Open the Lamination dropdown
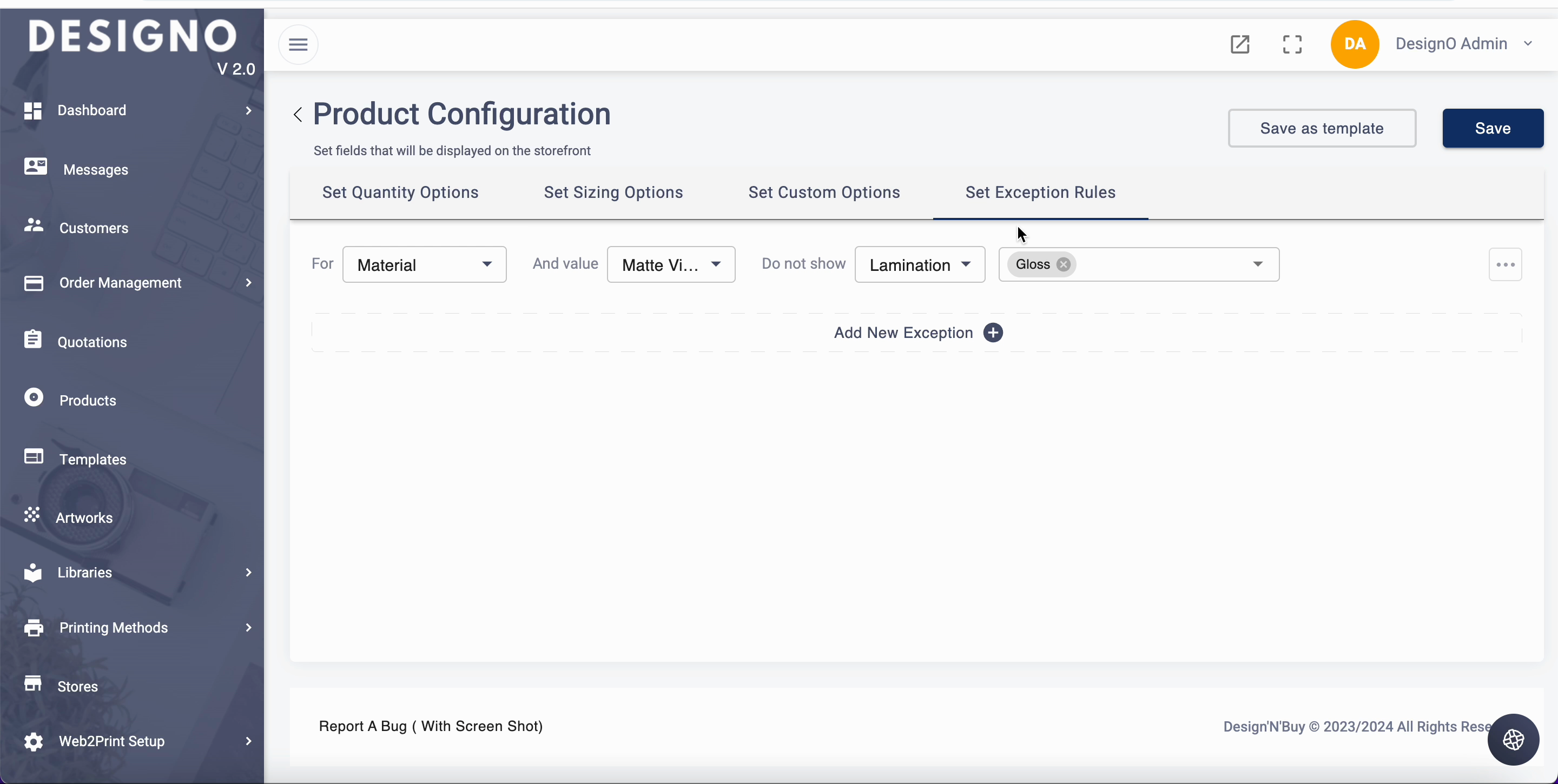 coord(919,265)
